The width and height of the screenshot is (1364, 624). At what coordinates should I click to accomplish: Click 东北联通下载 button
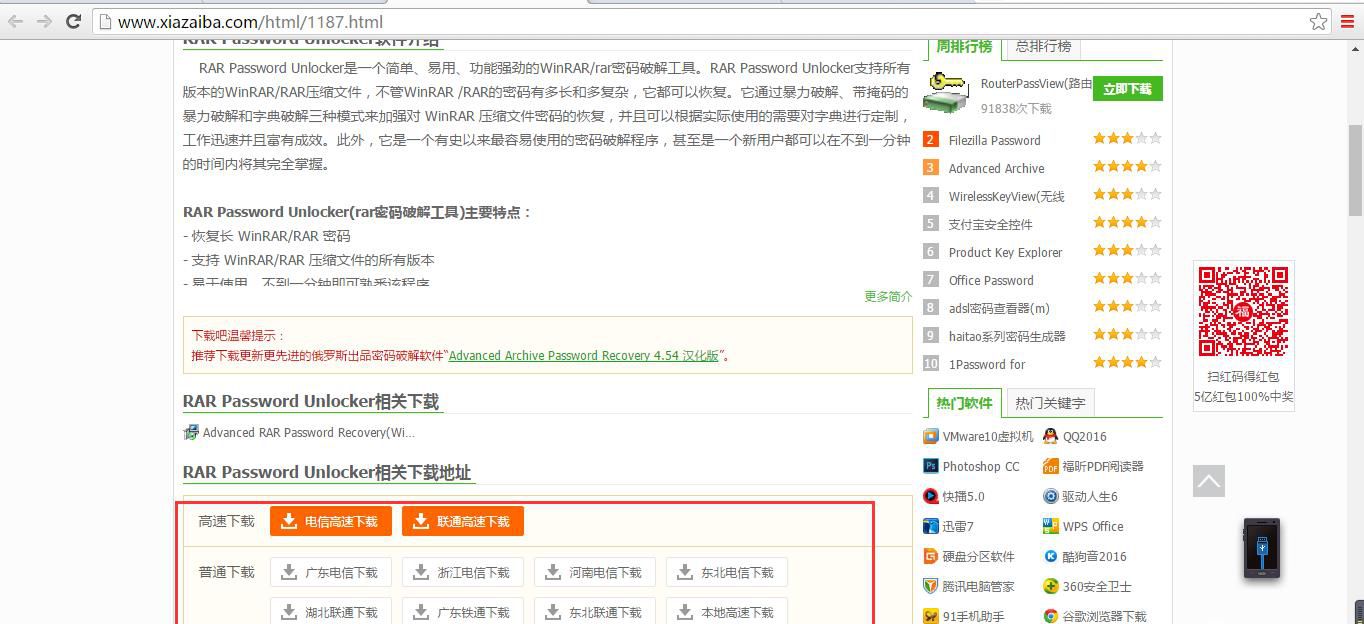click(595, 611)
